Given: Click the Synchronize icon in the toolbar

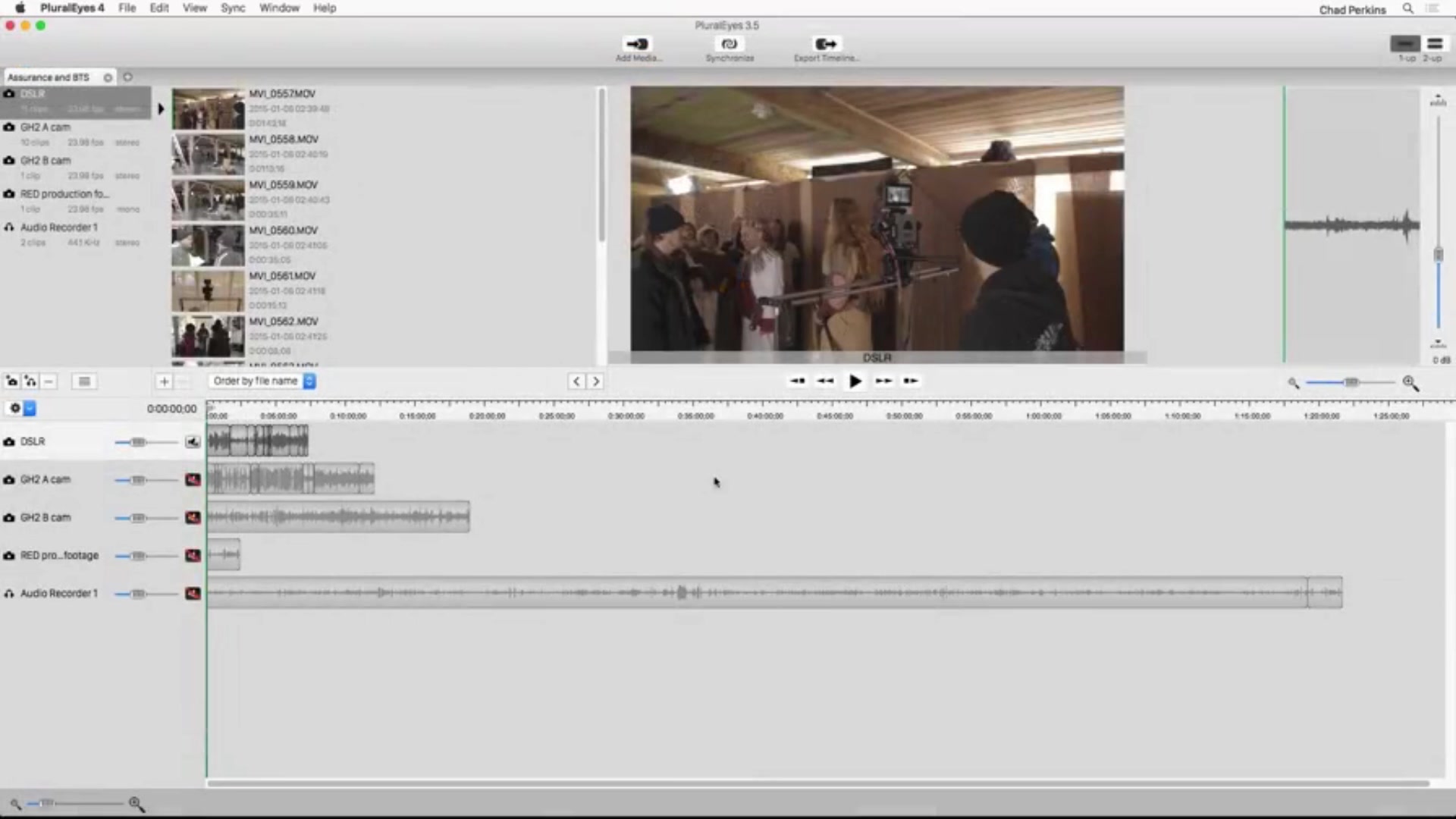Looking at the screenshot, I should [x=729, y=44].
